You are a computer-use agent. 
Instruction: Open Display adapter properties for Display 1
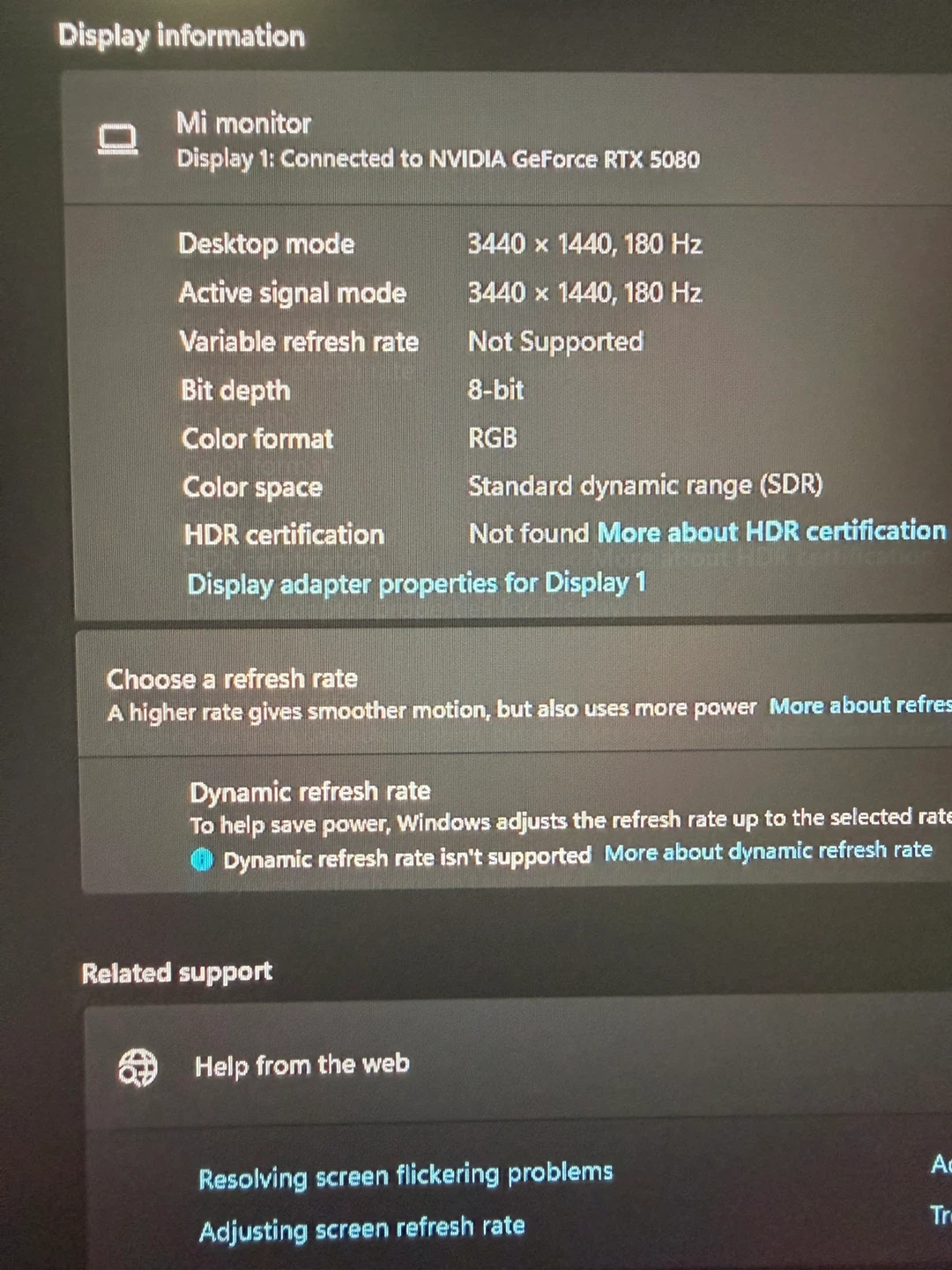point(417,583)
